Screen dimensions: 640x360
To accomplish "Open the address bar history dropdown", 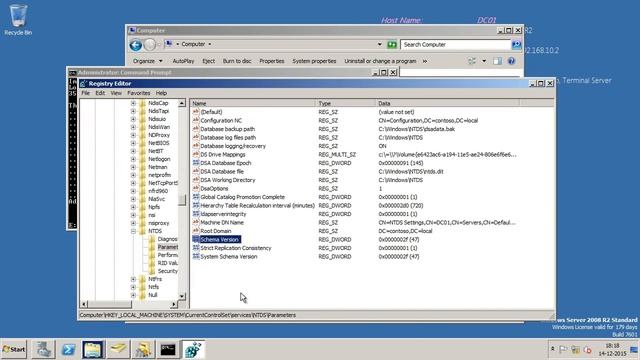I will pyautogui.click(x=380, y=44).
